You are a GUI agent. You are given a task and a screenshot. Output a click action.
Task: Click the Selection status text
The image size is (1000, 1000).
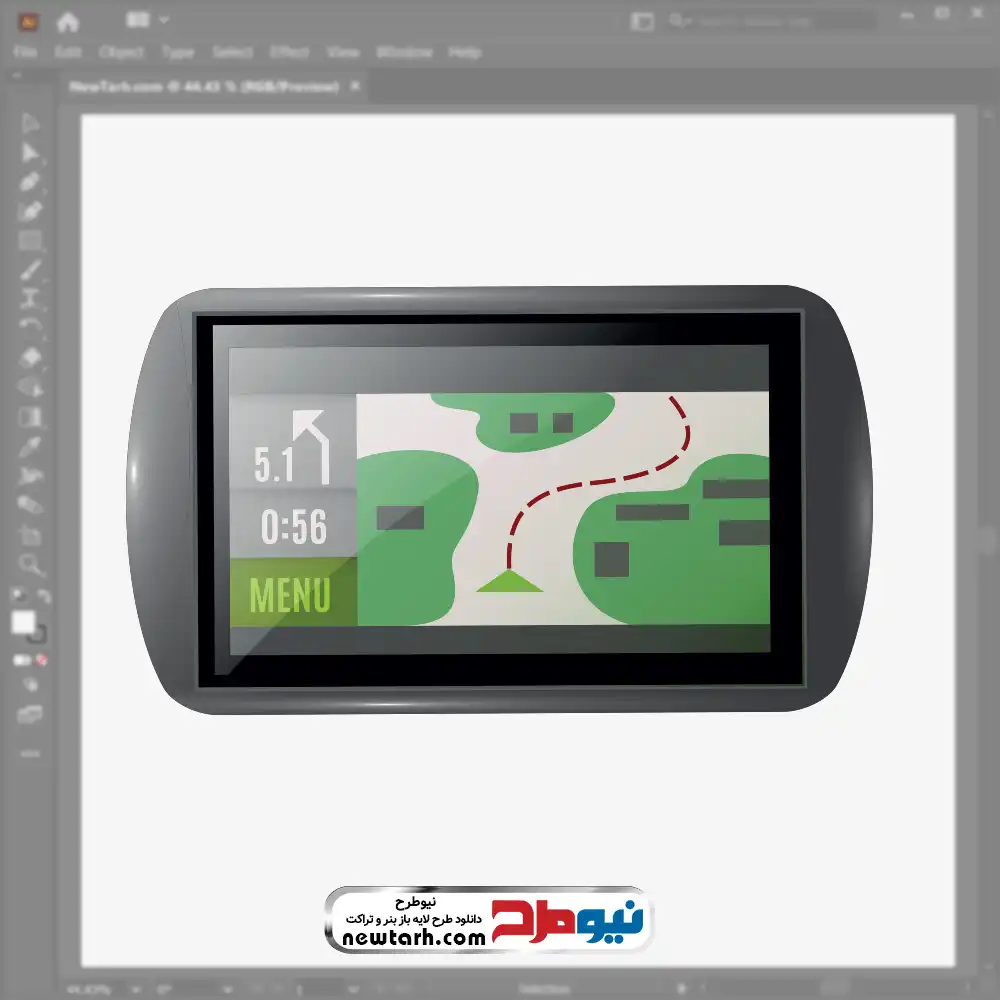(x=544, y=989)
